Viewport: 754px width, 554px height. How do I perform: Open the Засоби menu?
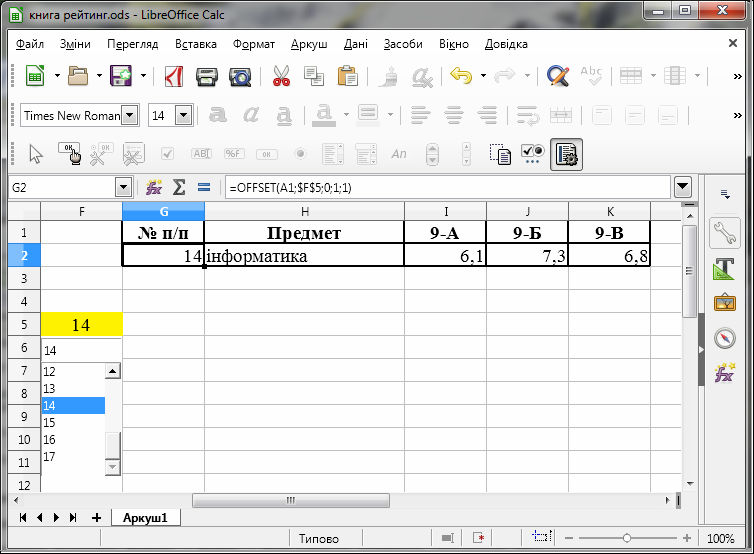click(403, 44)
